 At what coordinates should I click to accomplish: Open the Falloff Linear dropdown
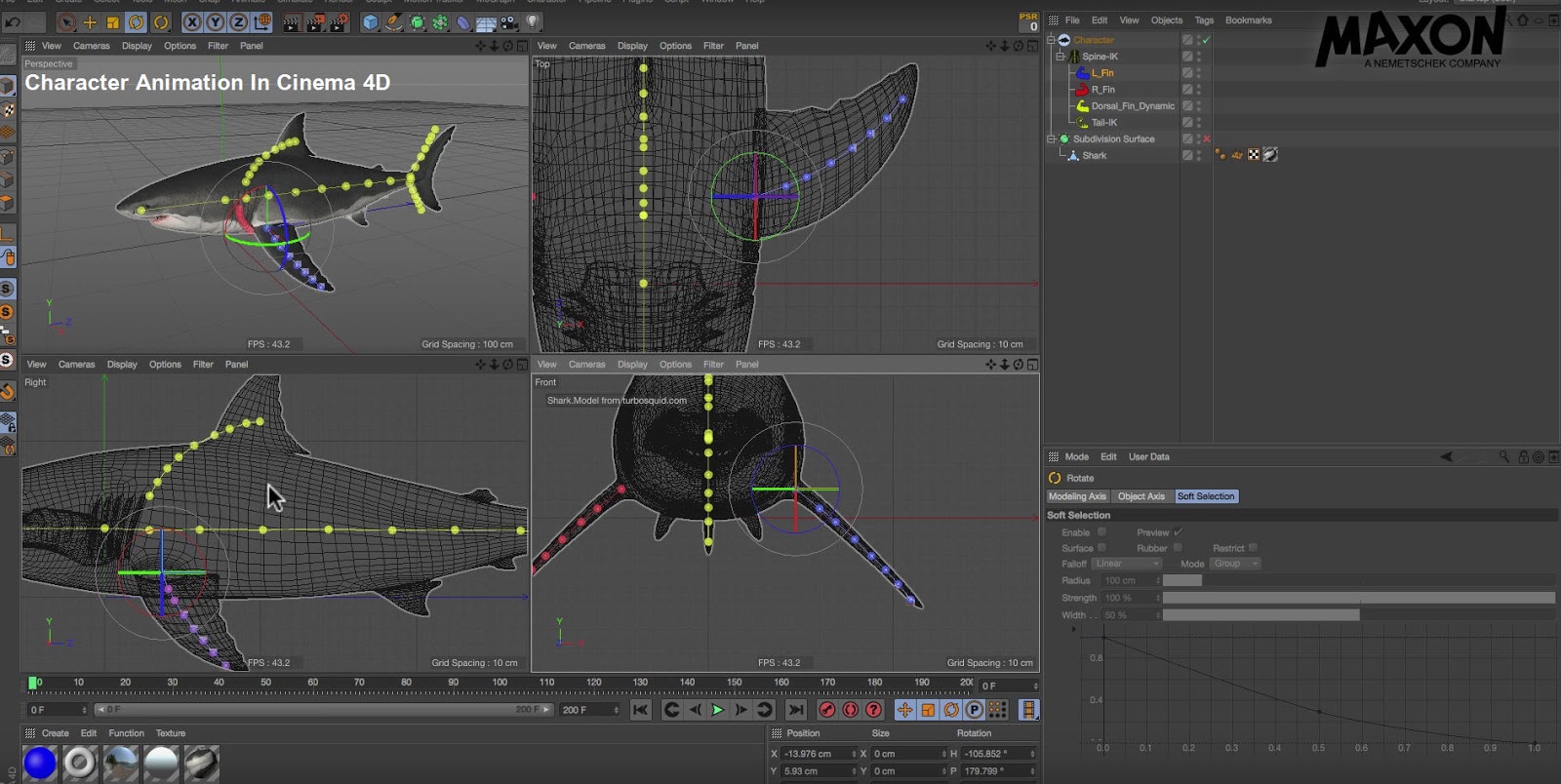[x=1127, y=564]
